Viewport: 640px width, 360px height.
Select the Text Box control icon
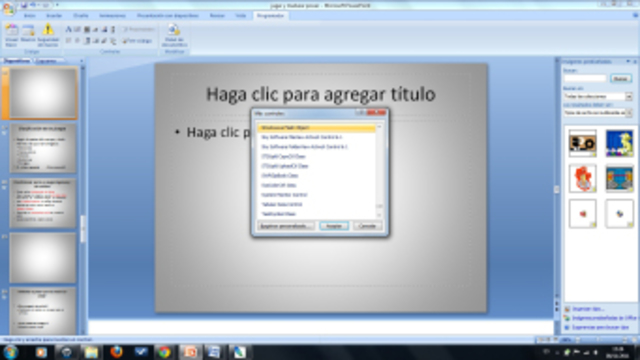78,29
